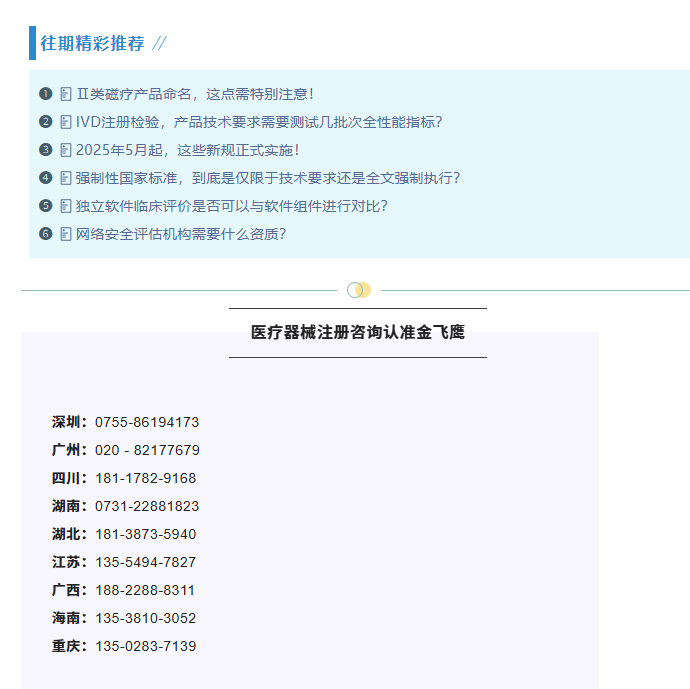Click the 往期精彩推荐 section heading
This screenshot has width=690, height=689.
92,43
